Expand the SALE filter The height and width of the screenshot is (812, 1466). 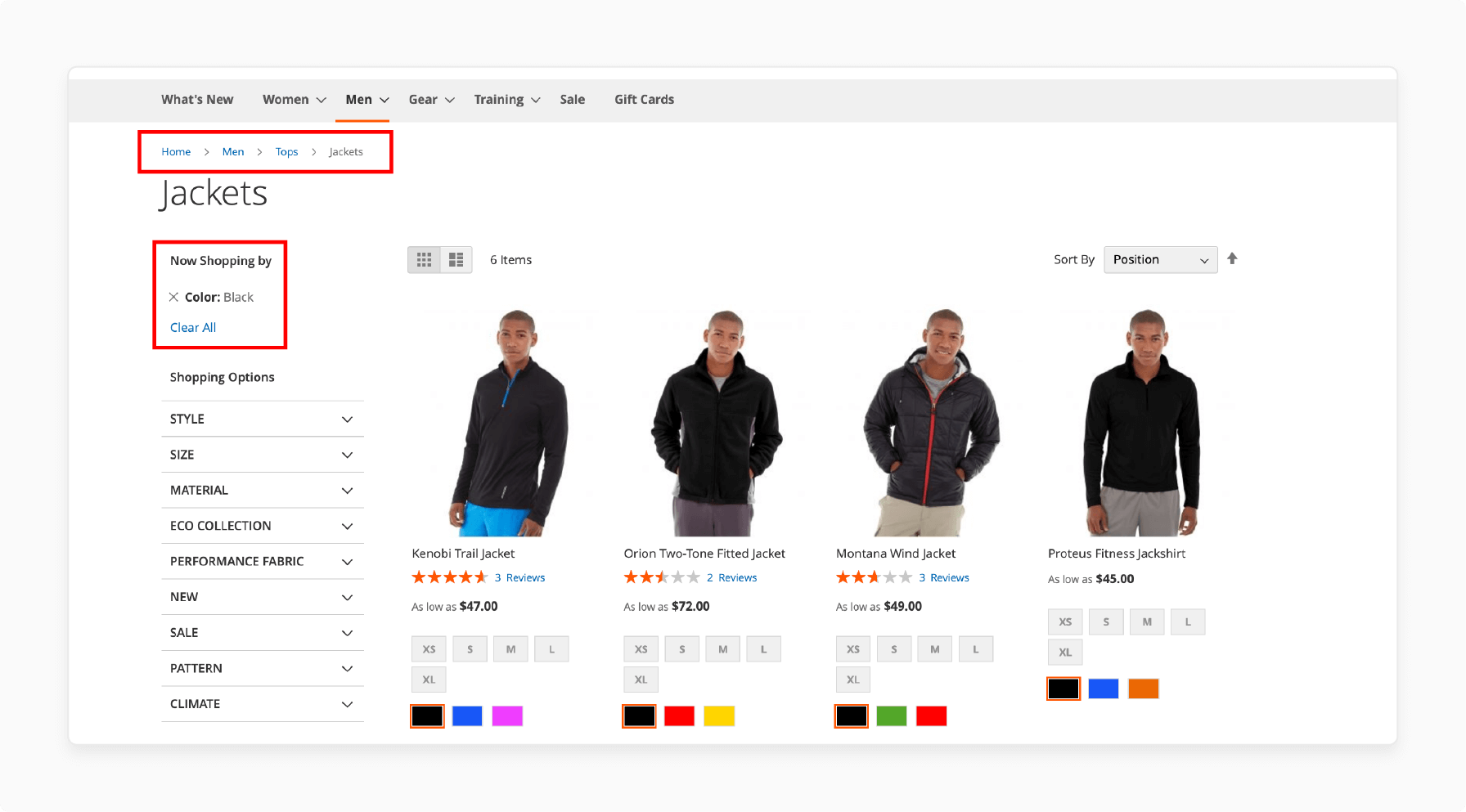tap(263, 633)
